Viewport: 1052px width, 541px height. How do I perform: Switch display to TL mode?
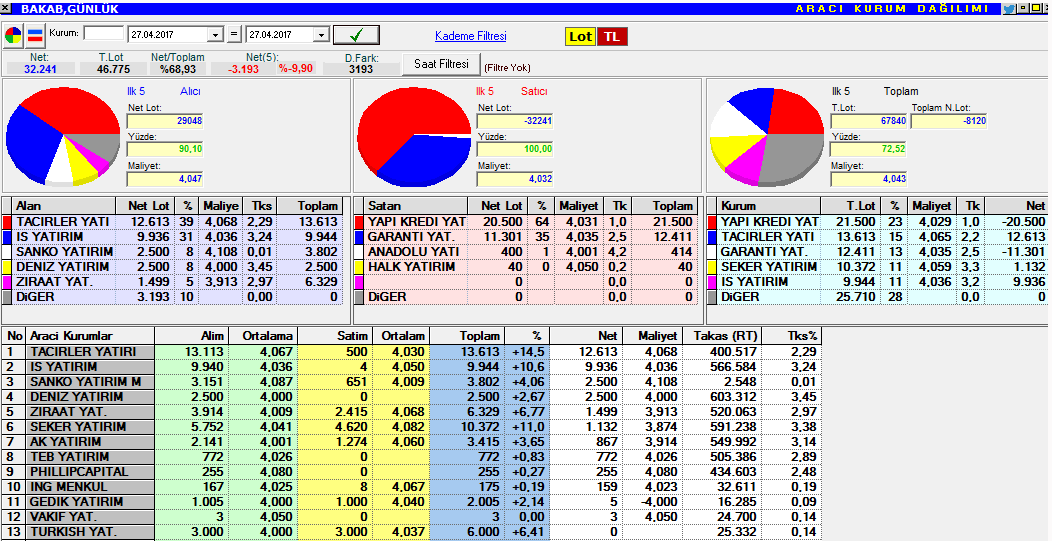coord(612,37)
